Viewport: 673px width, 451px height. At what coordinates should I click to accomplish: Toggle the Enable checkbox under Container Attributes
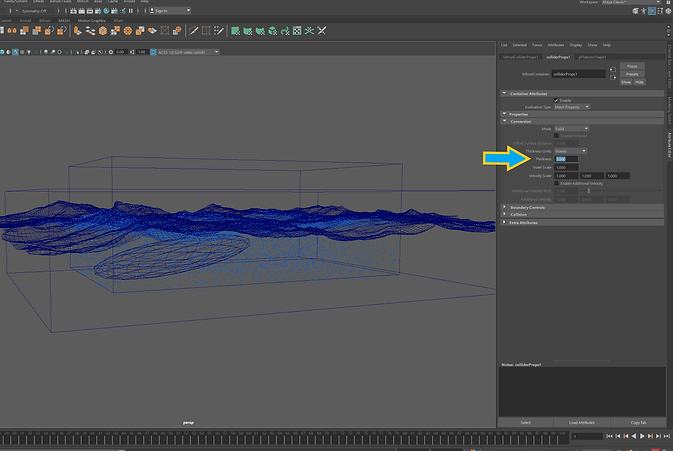pos(556,100)
